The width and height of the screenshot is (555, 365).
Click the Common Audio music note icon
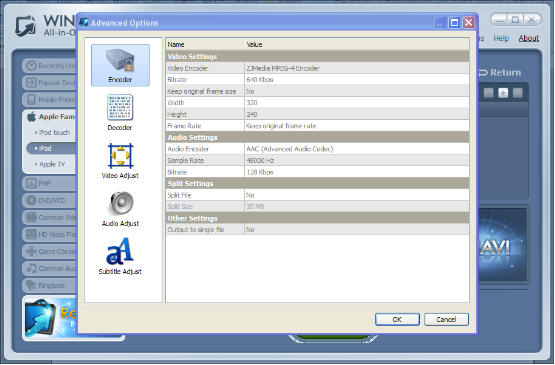[x=32, y=268]
